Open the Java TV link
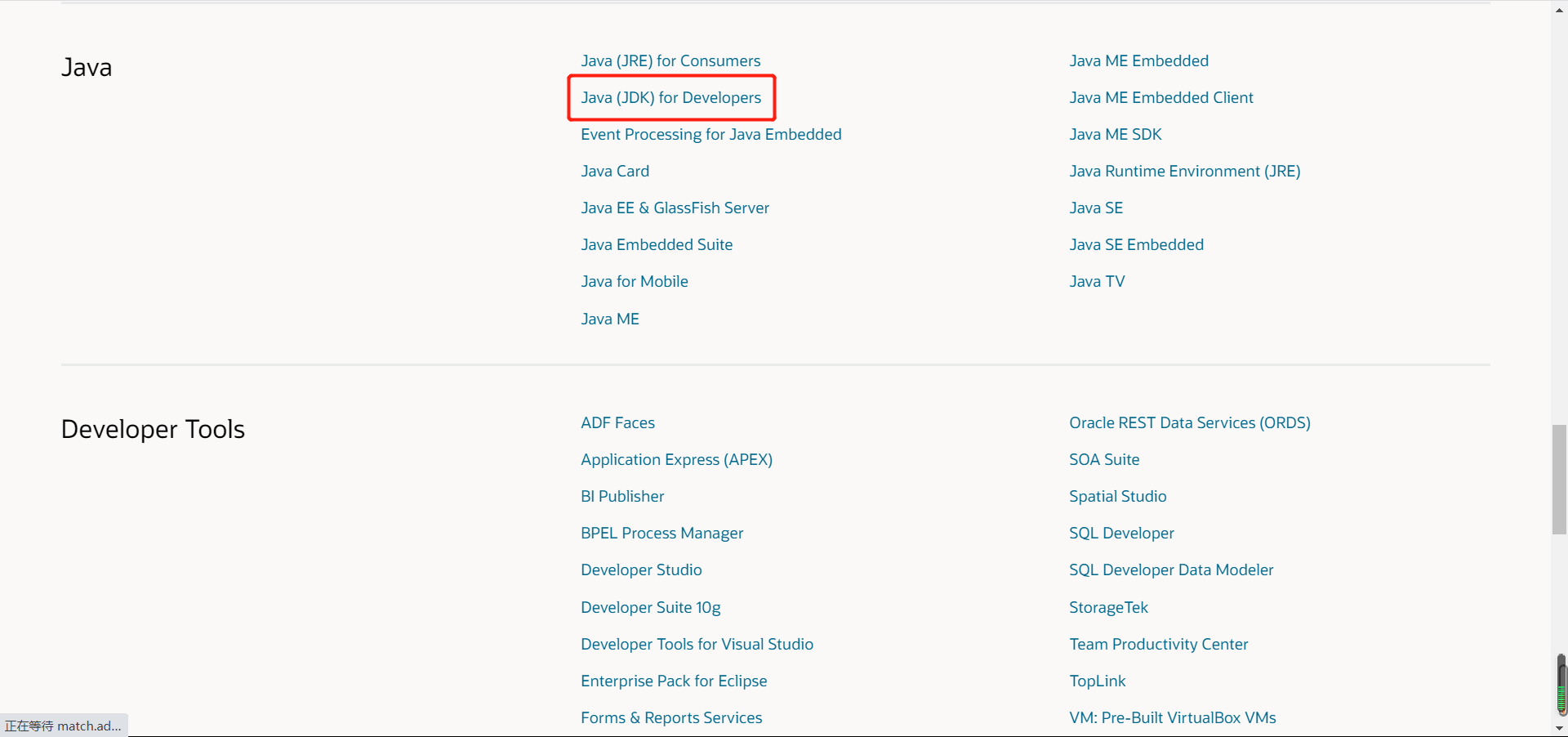This screenshot has width=1568, height=737. pos(1097,282)
